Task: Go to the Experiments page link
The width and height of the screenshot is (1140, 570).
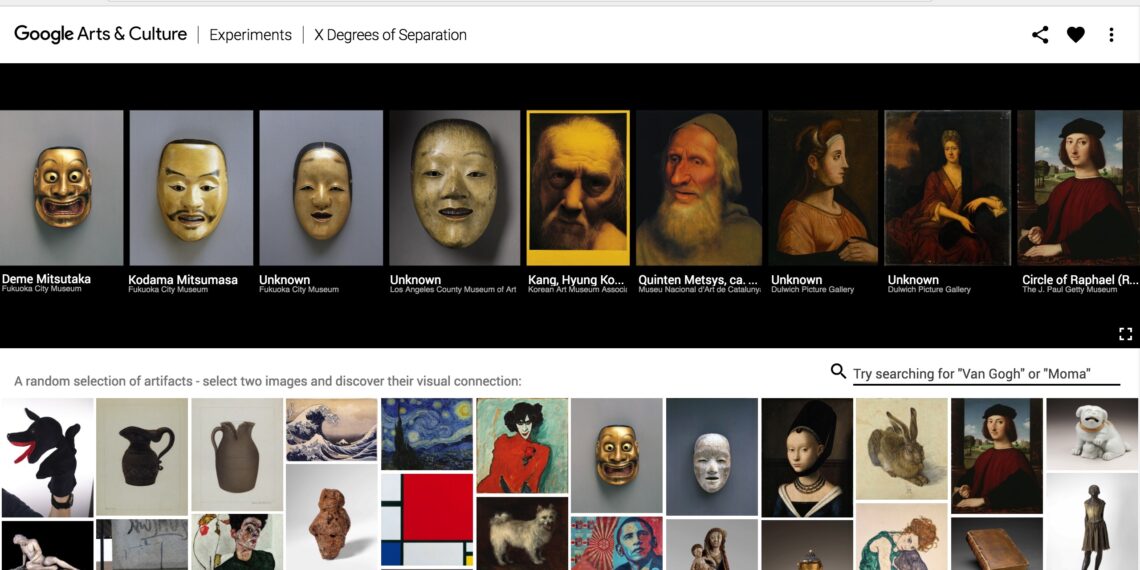Action: 250,35
